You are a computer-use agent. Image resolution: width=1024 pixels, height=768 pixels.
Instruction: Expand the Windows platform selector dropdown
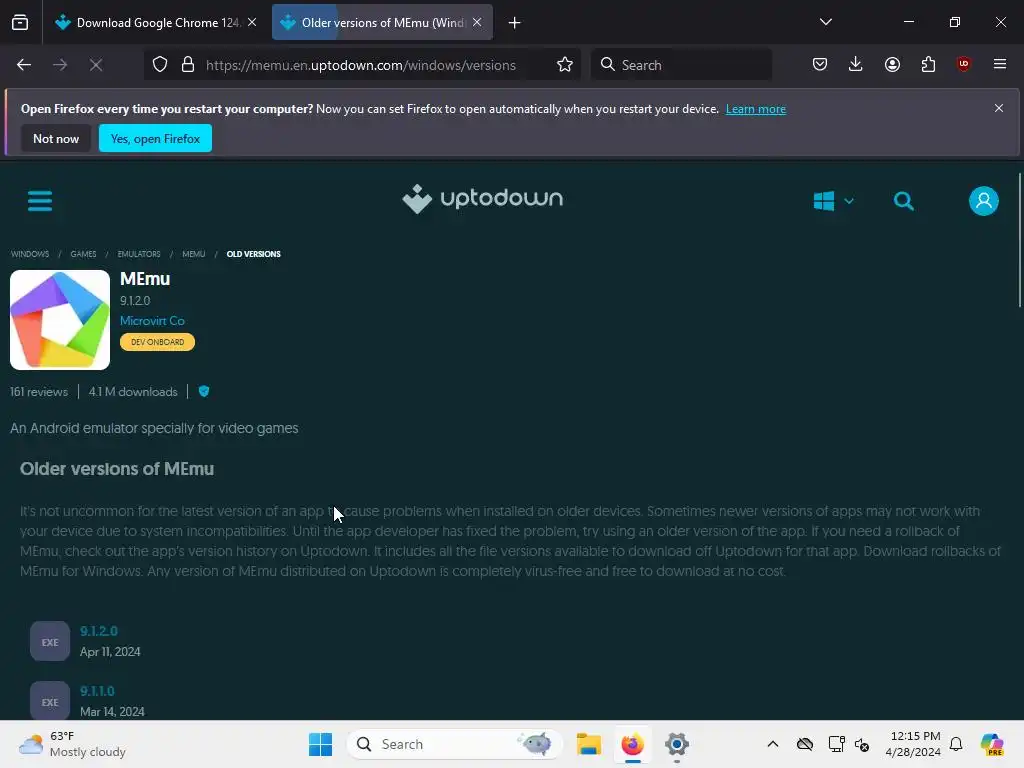pos(833,201)
